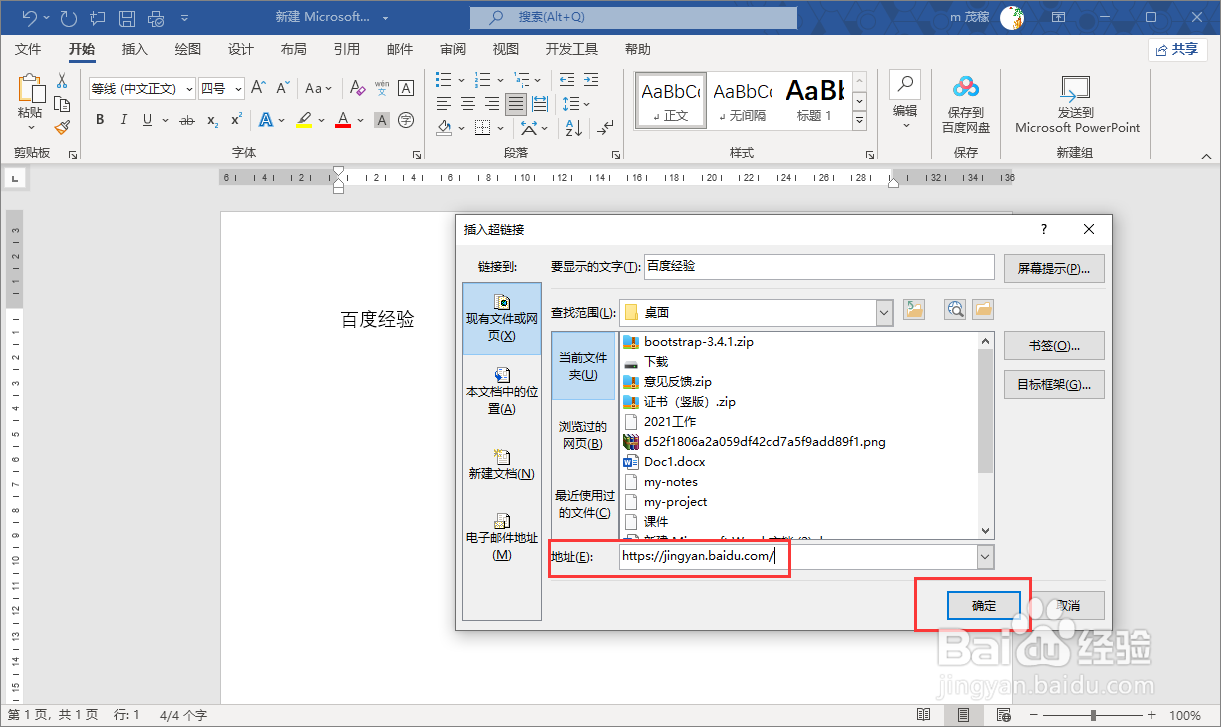Apply yellow text highlight color
The image size is (1221, 727).
tap(305, 120)
